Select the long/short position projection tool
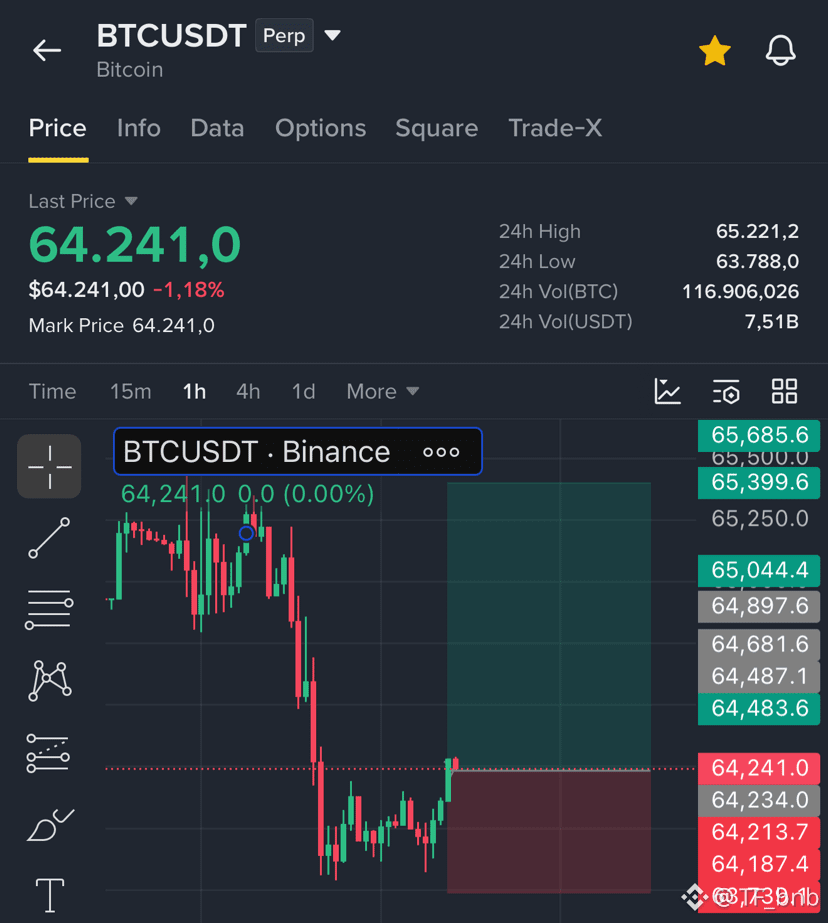 click(48, 753)
